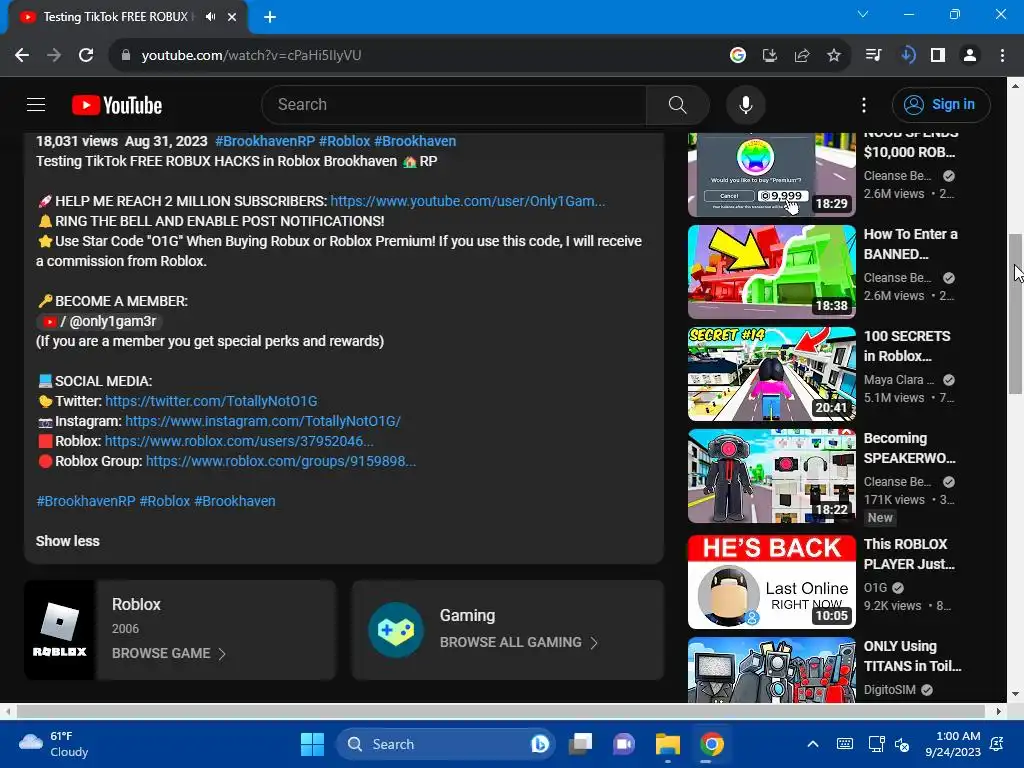Click the BROWSE GAME chevron arrow

[222, 654]
